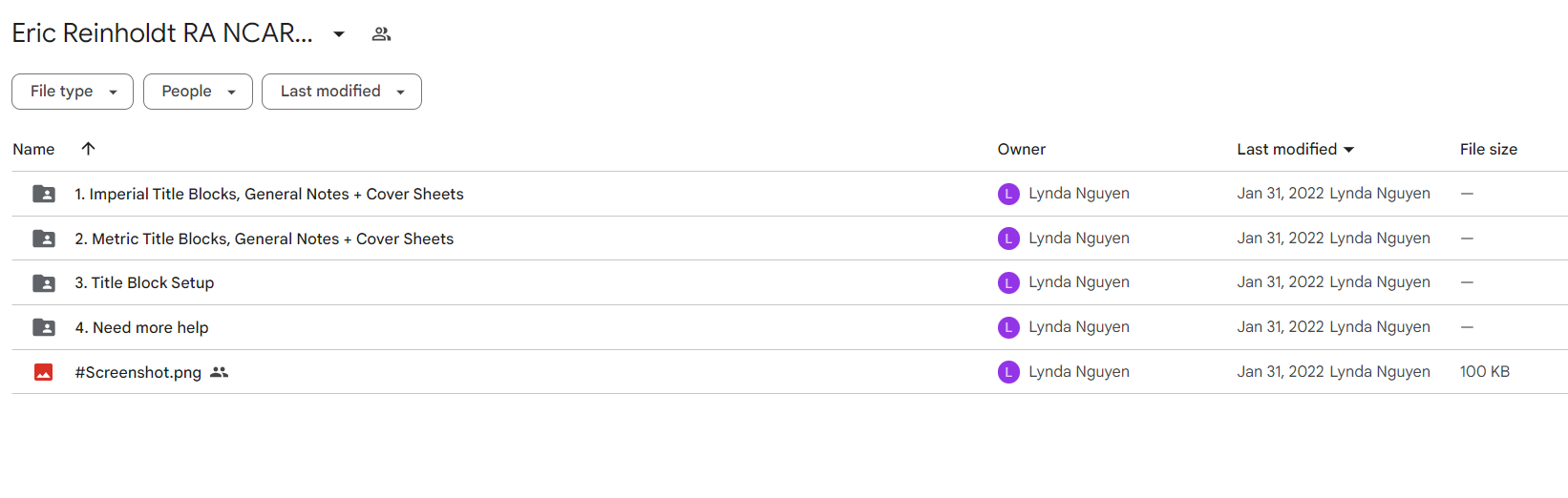This screenshot has height=498, width=1568.
Task: Open the People filter dropdown
Action: (198, 92)
